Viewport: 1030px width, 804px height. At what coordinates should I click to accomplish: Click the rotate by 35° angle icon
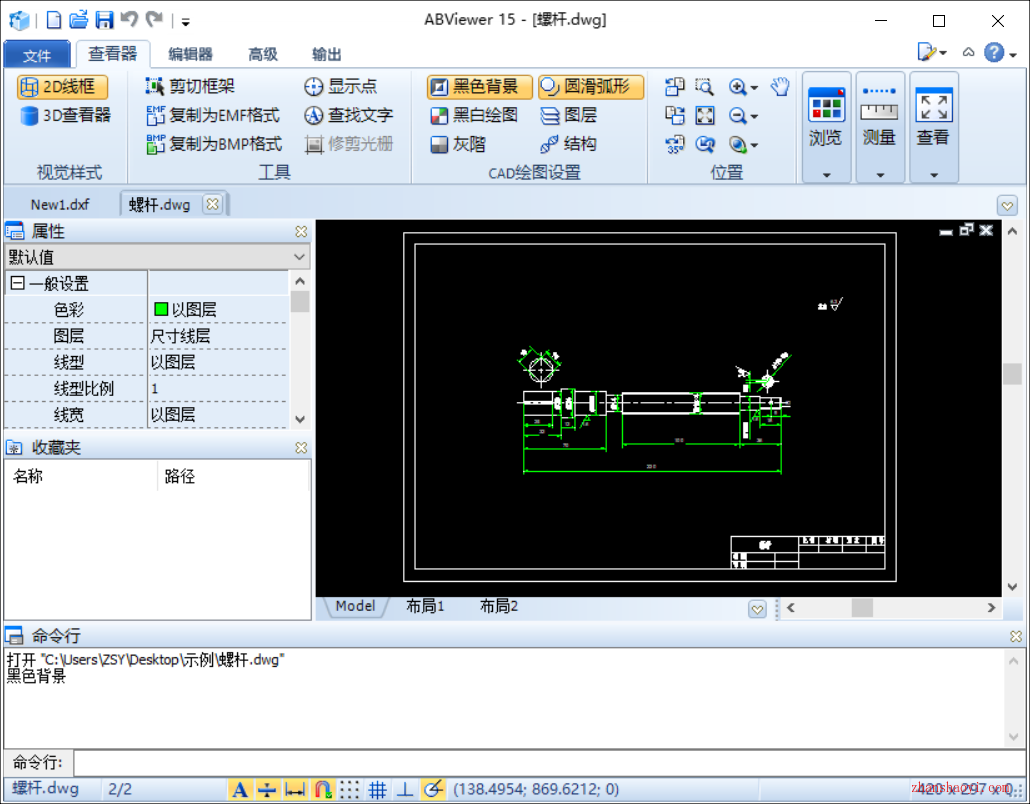click(x=675, y=145)
